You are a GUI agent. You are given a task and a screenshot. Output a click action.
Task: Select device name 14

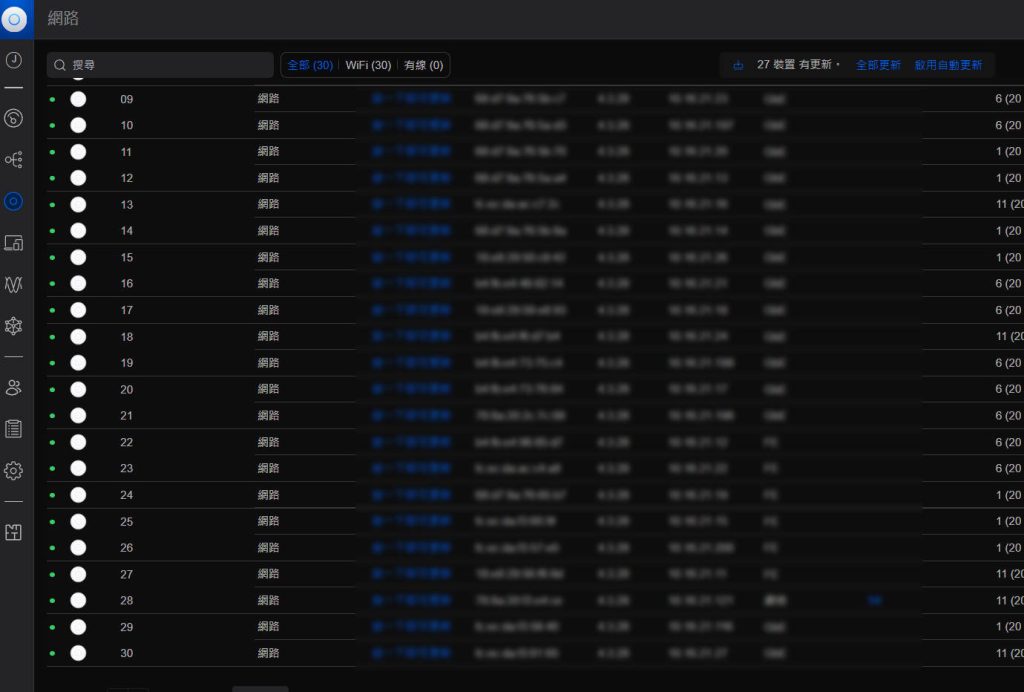127,231
